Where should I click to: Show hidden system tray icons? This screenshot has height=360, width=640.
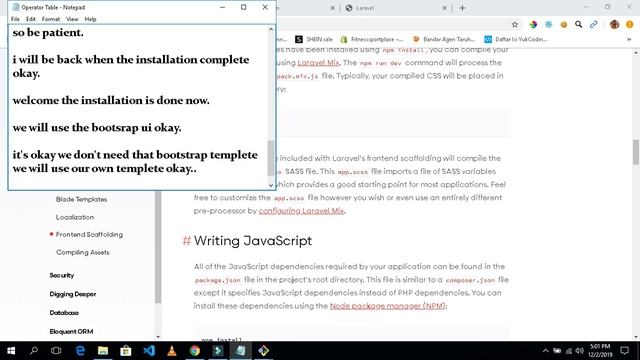point(546,351)
